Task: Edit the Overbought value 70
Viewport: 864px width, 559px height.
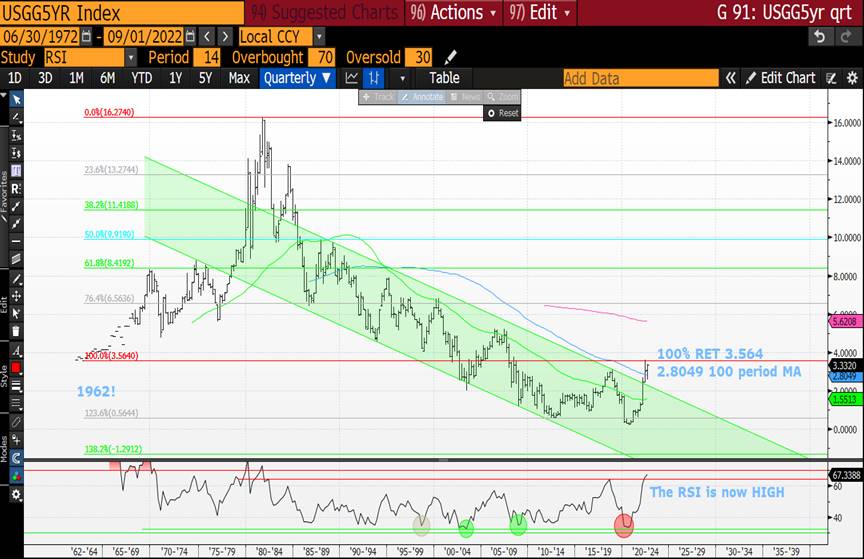Action: tap(321, 57)
